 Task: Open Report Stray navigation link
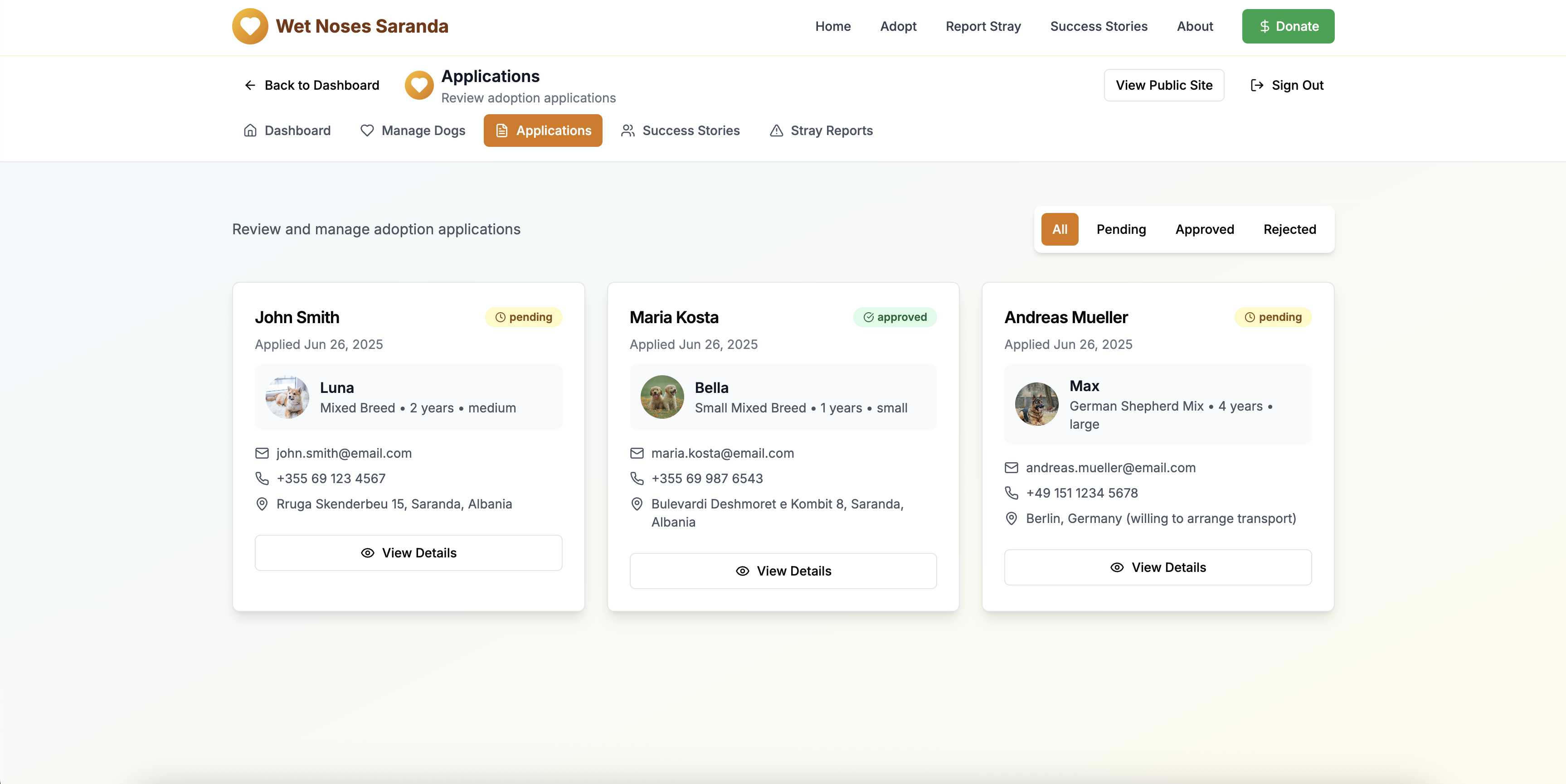983,26
